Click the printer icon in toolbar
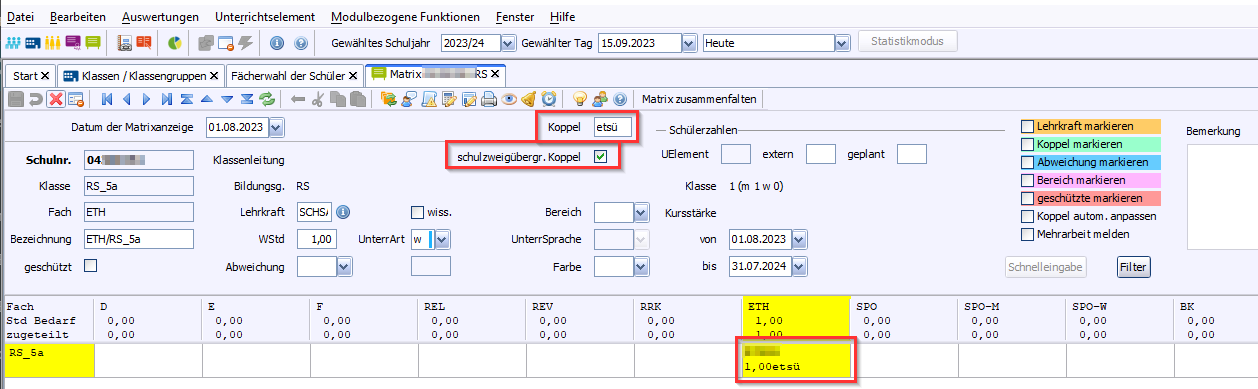The image size is (1258, 389). pyautogui.click(x=489, y=99)
